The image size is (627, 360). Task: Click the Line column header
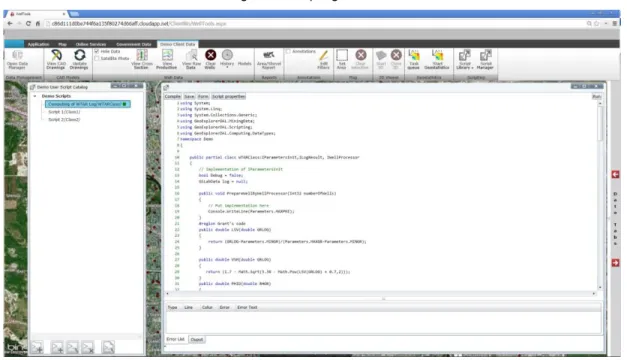(188, 307)
